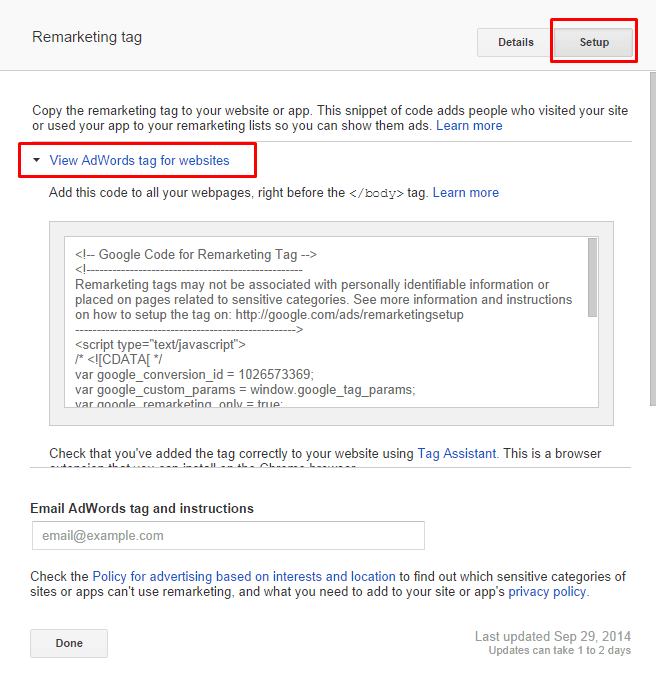Open Learn more link after remarketing lists sentence
This screenshot has width=656, height=686.
[x=469, y=126]
